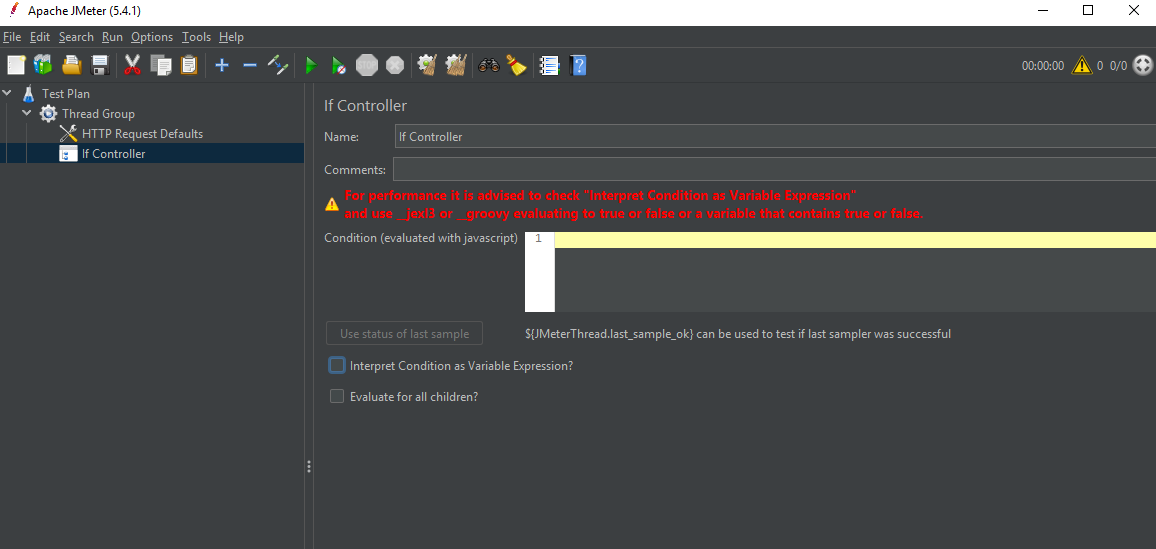Click the Use status of last sample button
1156x549 pixels.
[404, 334]
